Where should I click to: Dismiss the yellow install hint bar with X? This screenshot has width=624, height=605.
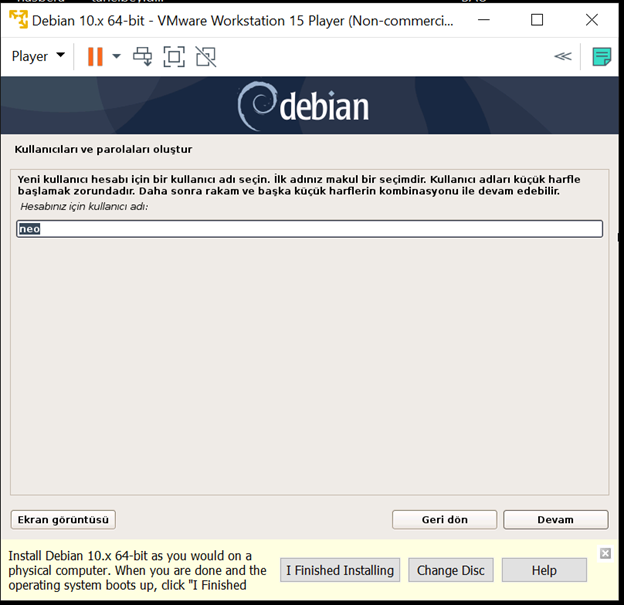605,553
